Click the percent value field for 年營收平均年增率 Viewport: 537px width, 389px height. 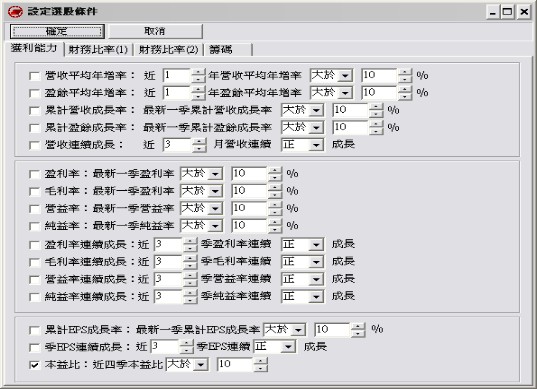(x=379, y=75)
